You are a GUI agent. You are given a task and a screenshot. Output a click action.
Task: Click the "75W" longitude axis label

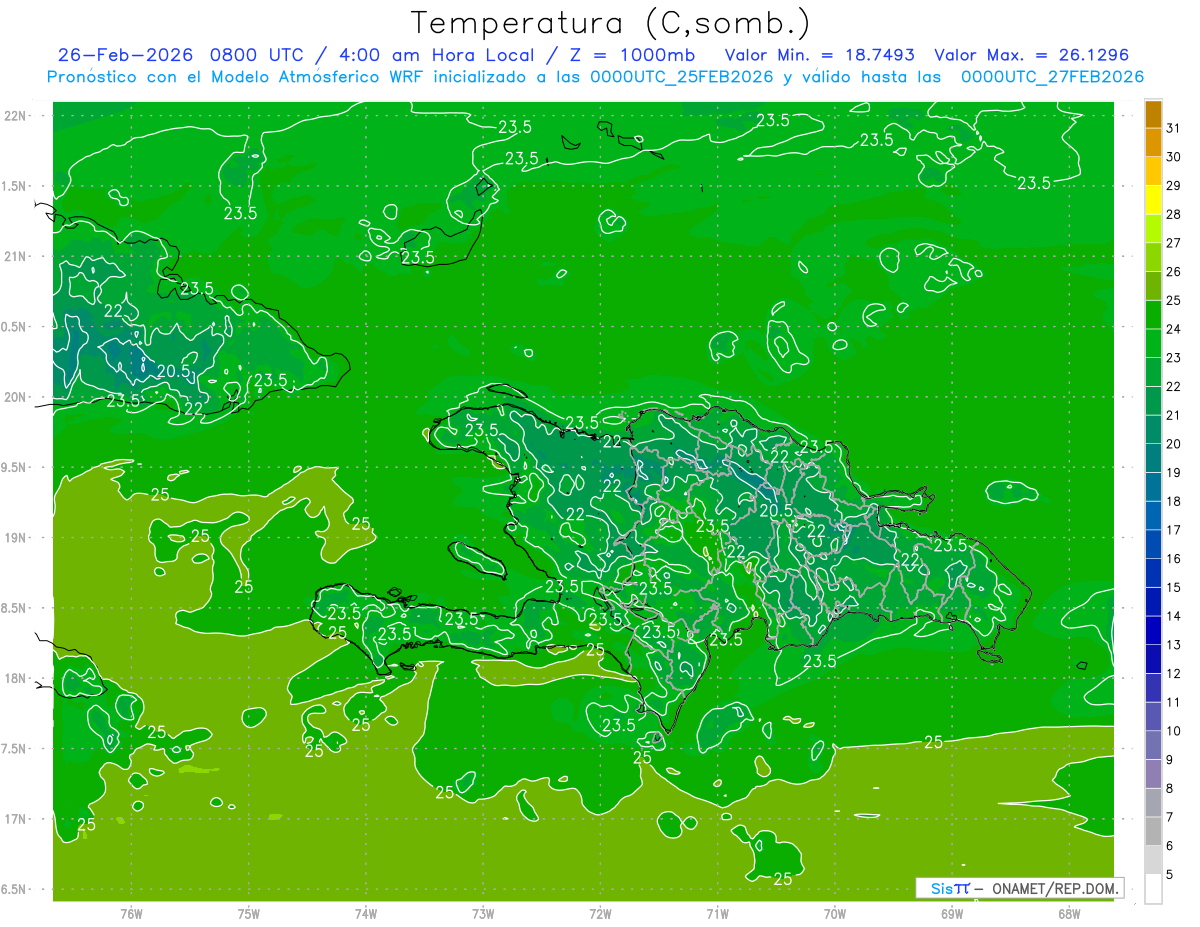pos(249,913)
